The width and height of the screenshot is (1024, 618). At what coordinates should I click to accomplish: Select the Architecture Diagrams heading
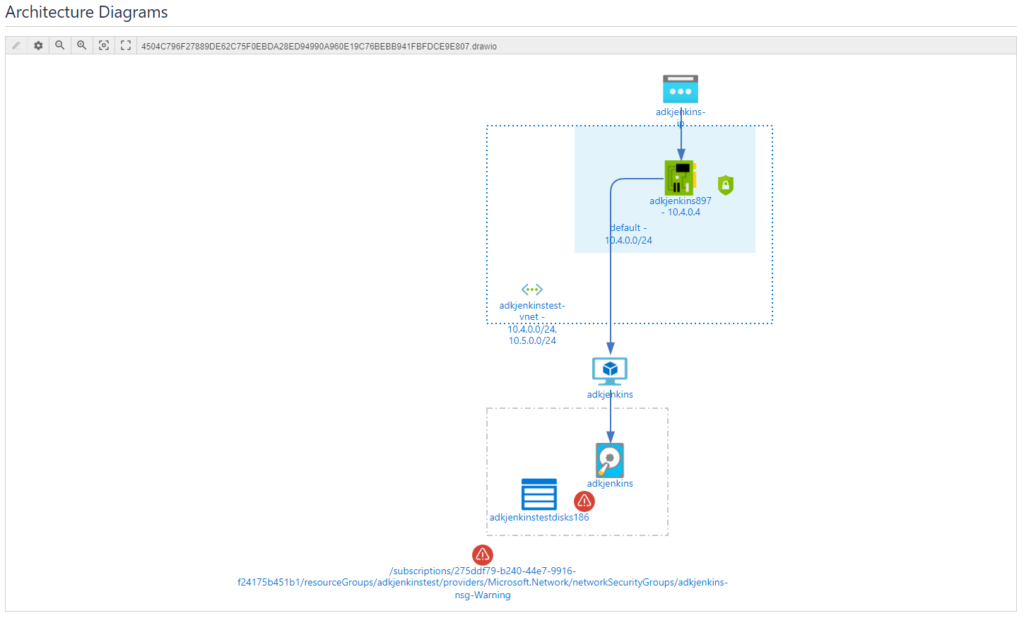pos(85,12)
